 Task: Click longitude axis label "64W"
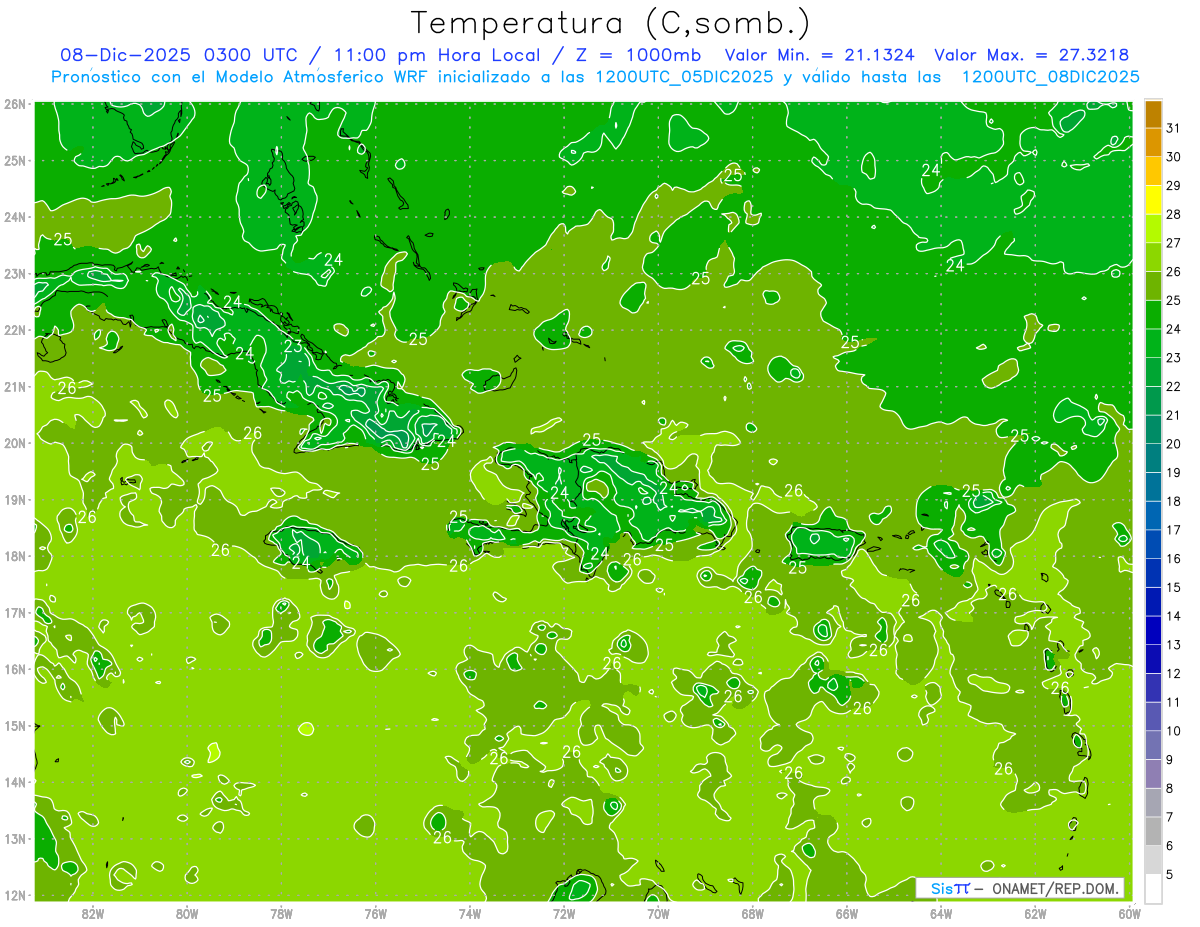(x=941, y=913)
